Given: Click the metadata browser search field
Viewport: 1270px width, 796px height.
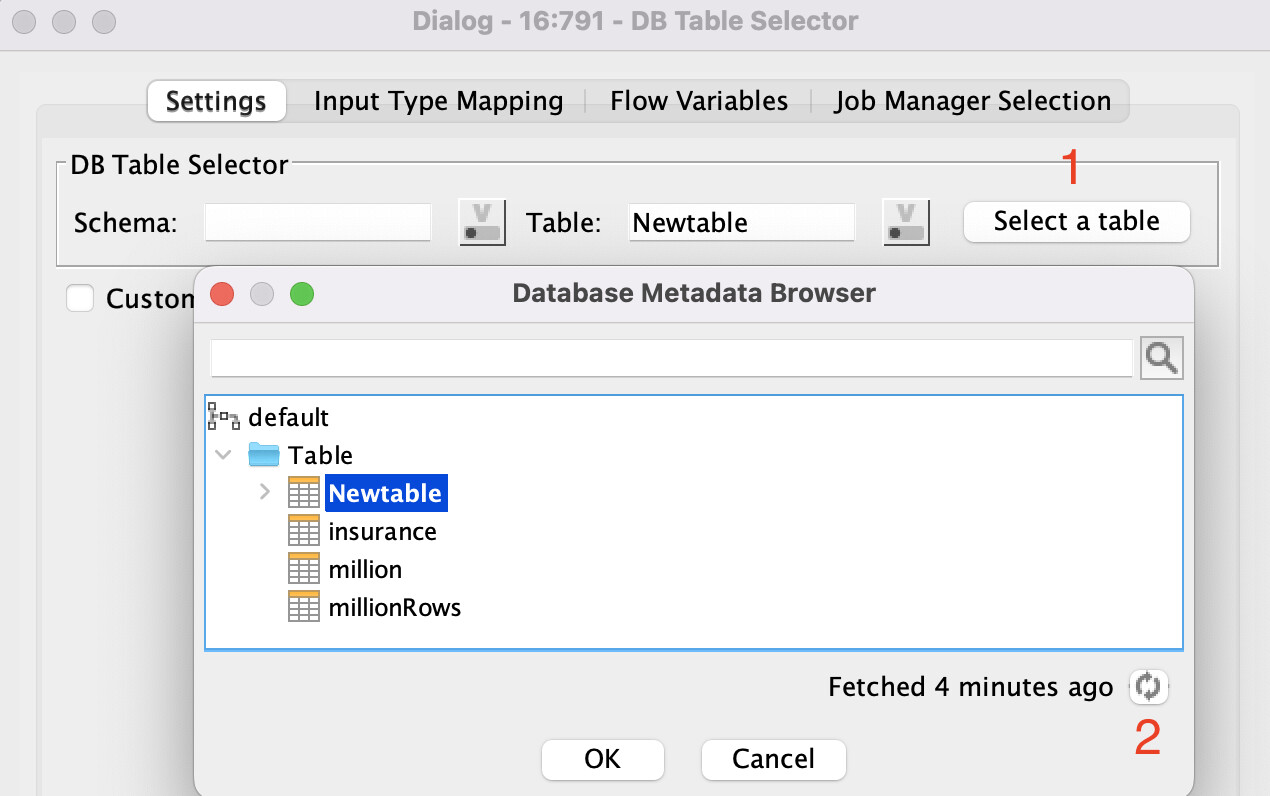Looking at the screenshot, I should [x=671, y=358].
